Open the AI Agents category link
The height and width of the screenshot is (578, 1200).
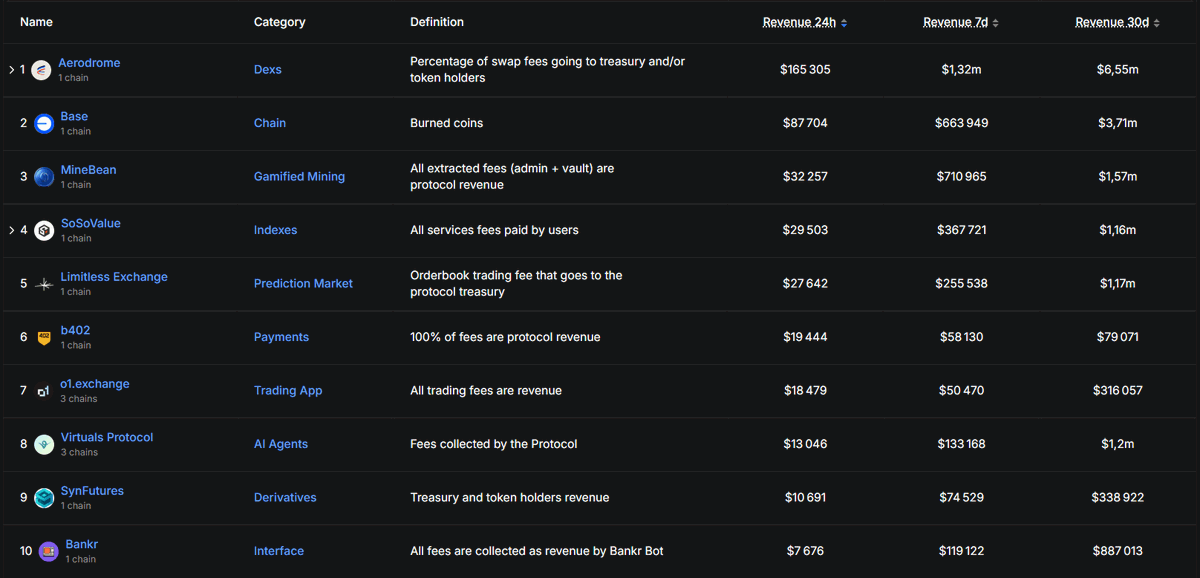point(281,444)
